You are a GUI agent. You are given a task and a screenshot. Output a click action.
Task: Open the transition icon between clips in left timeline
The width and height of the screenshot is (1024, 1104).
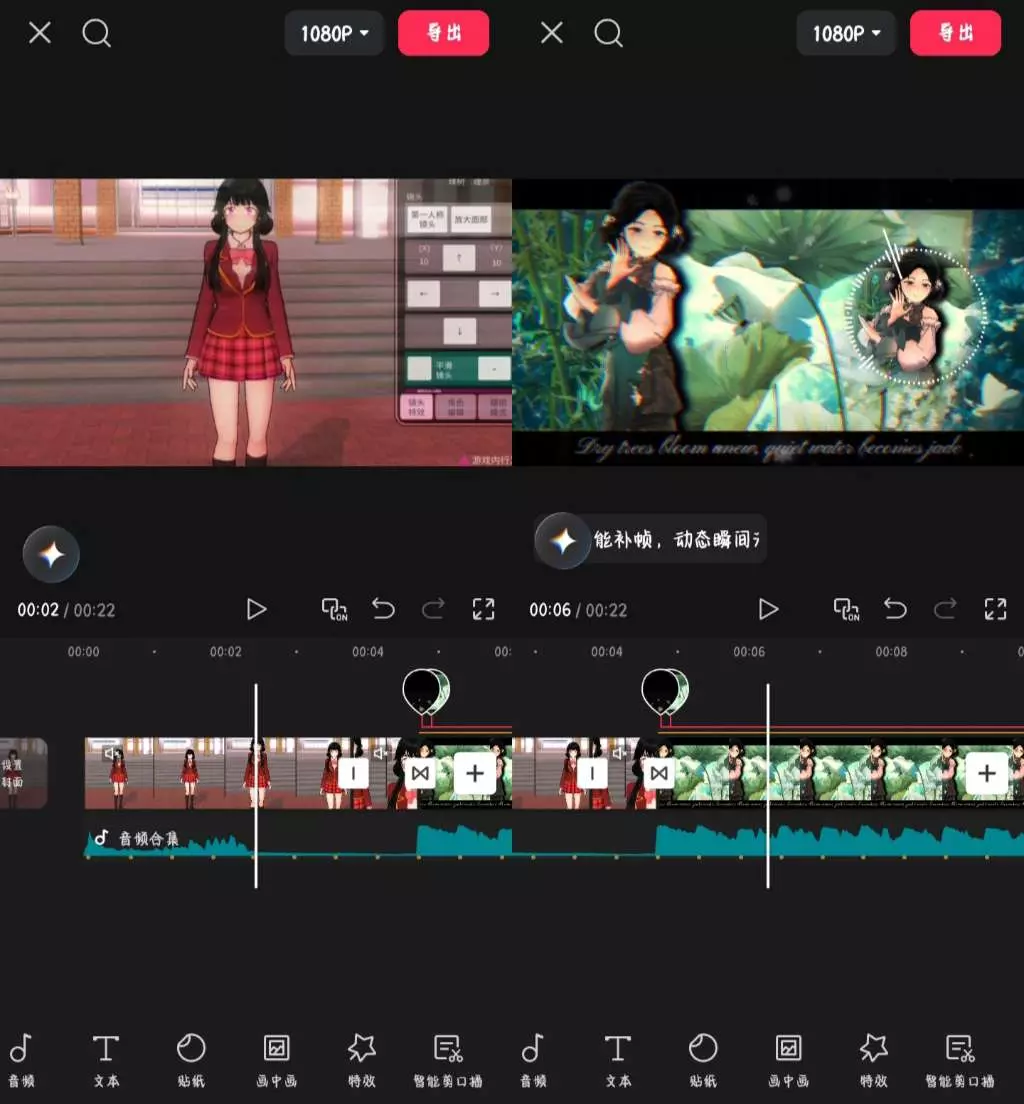coord(420,773)
